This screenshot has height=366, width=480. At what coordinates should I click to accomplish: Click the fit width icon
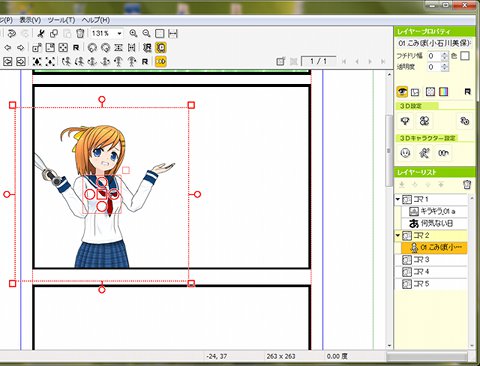click(173, 34)
